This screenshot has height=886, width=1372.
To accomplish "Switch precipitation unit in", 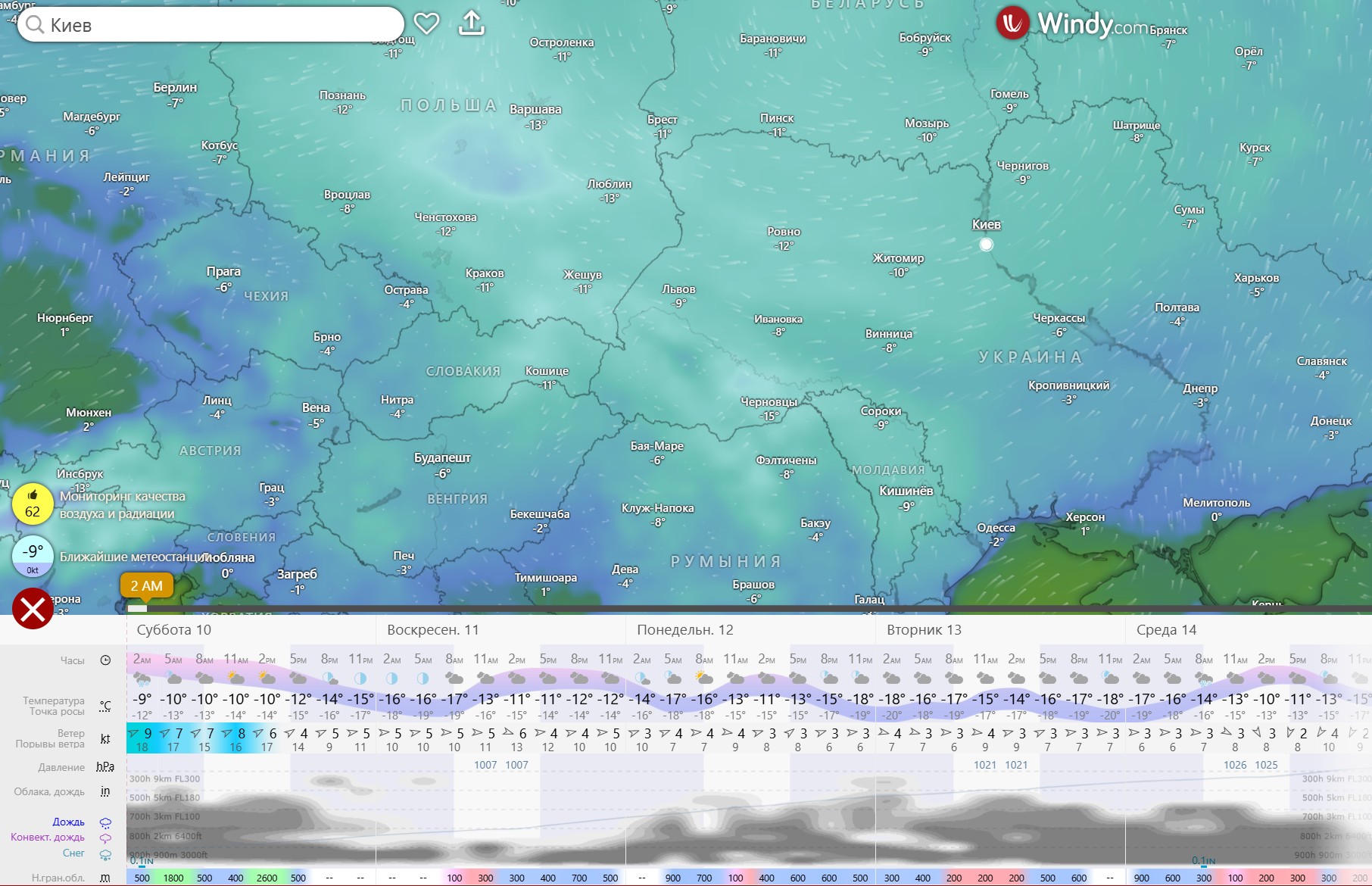I will pos(105,791).
